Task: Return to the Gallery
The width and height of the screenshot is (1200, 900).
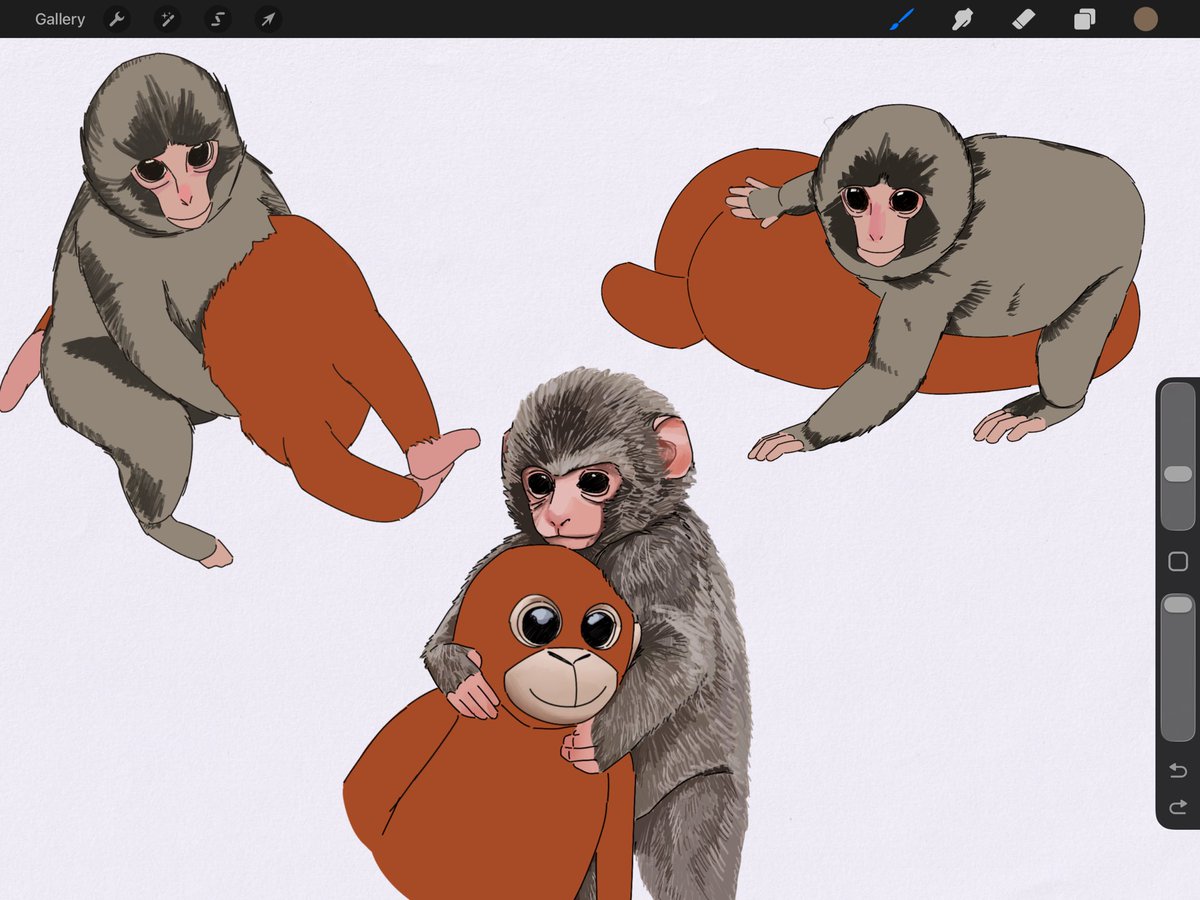Action: (x=59, y=19)
